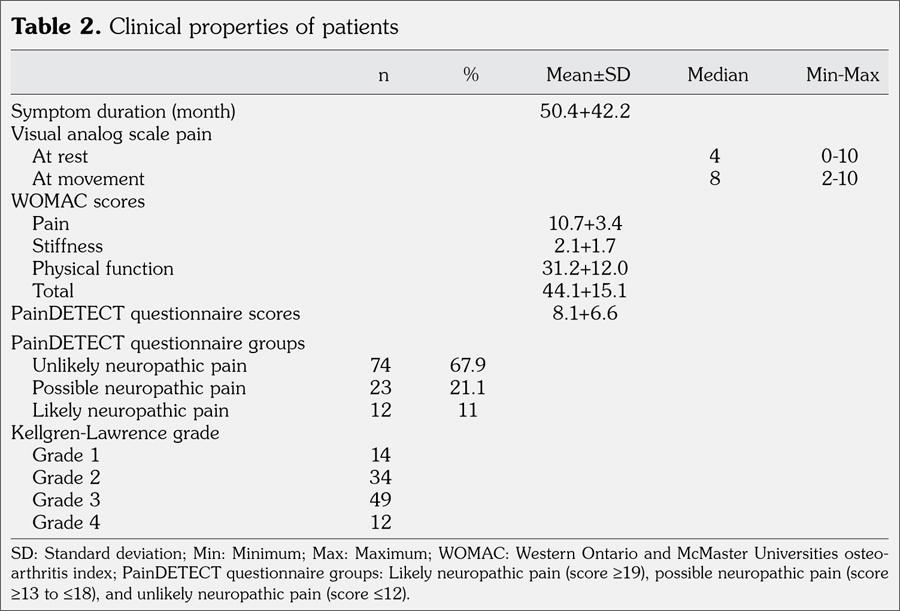900x611 pixels.
Task: Select the 'Possible neuropathic pain' row label
Action: [x=138, y=388]
